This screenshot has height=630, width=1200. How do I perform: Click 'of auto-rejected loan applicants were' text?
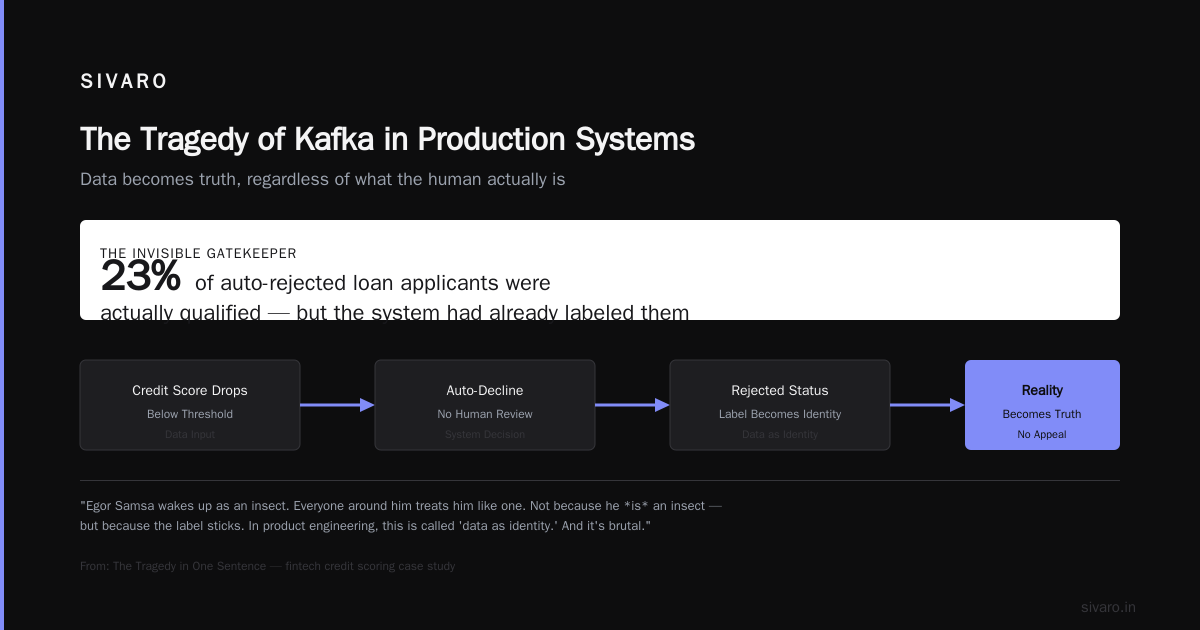pos(373,284)
